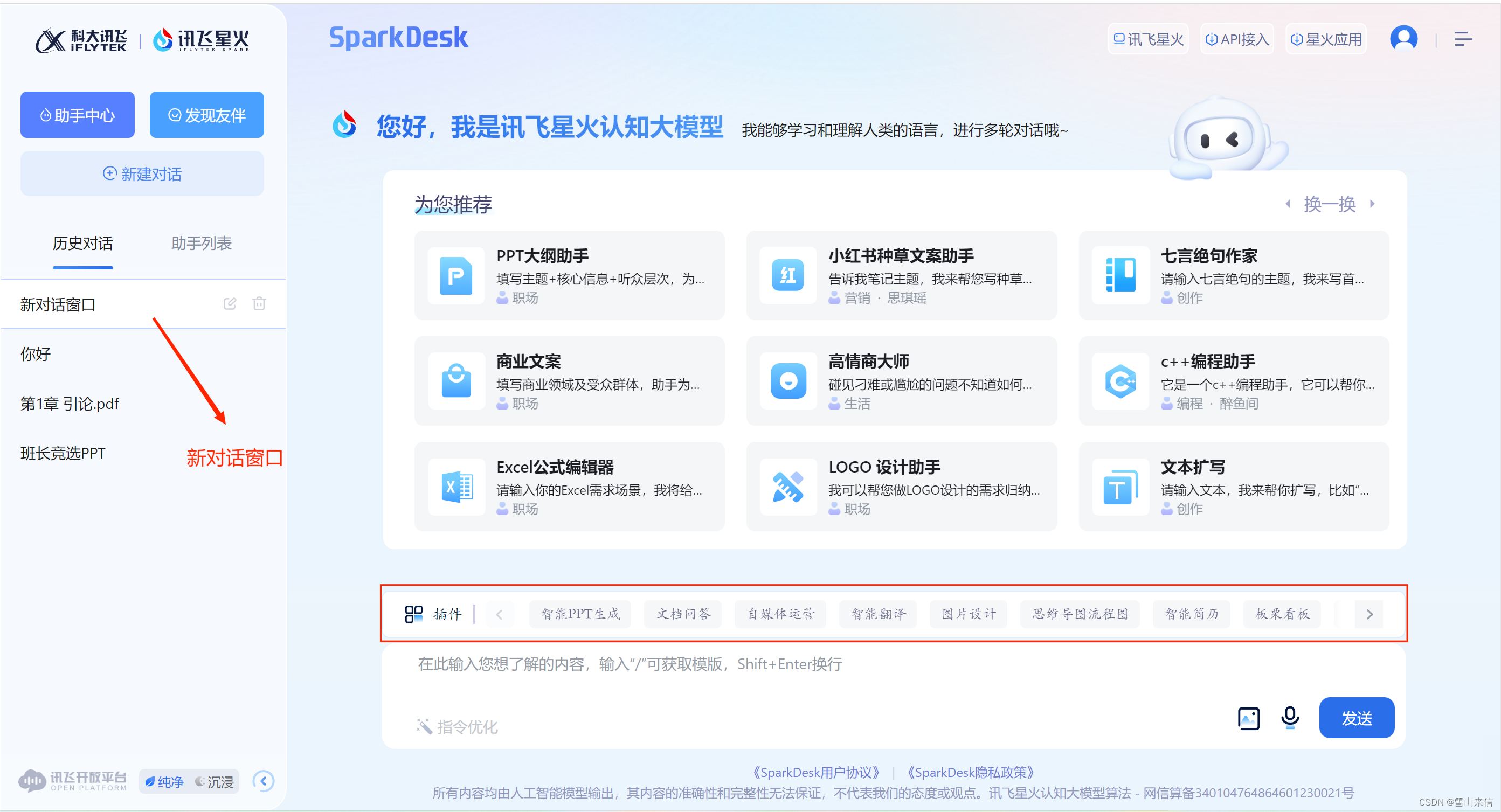
Task: Click the 七言绝句作家 icon
Action: (1120, 275)
